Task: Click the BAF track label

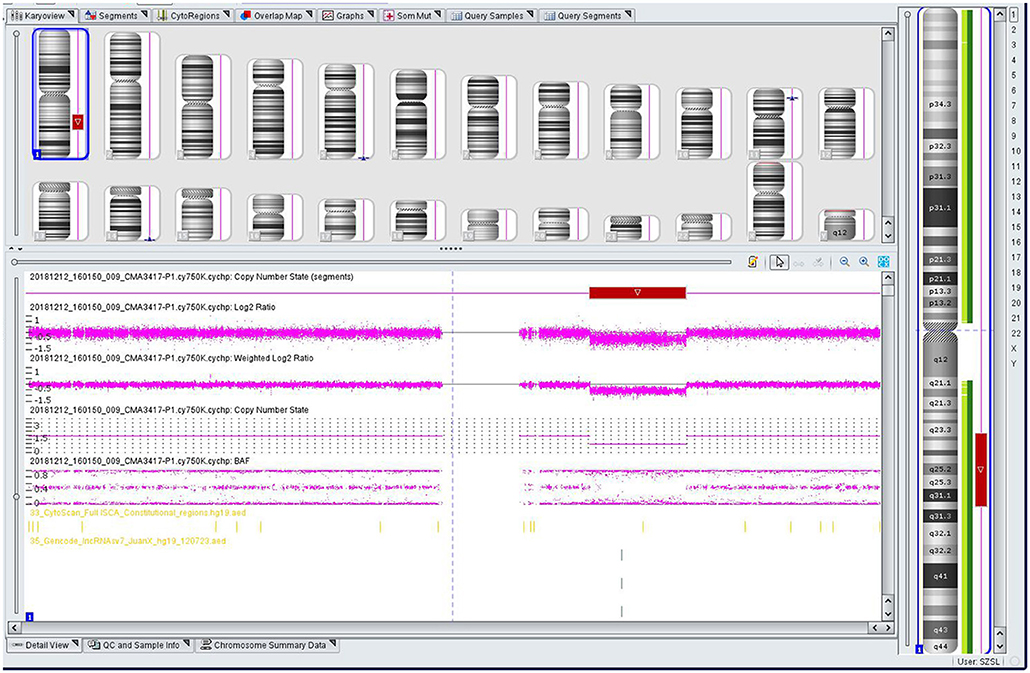Action: pos(140,462)
